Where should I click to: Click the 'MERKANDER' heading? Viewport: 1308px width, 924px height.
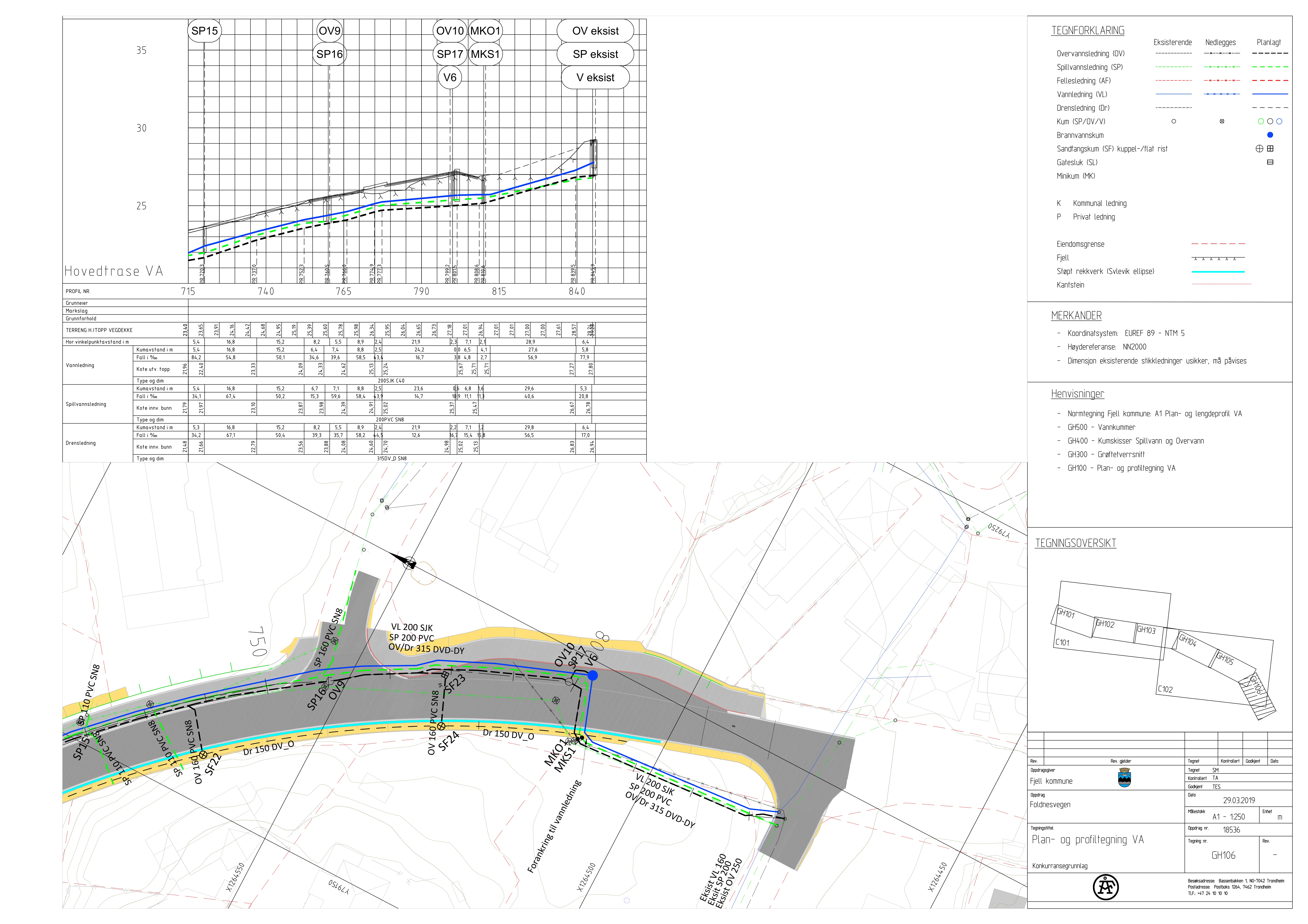[1076, 316]
